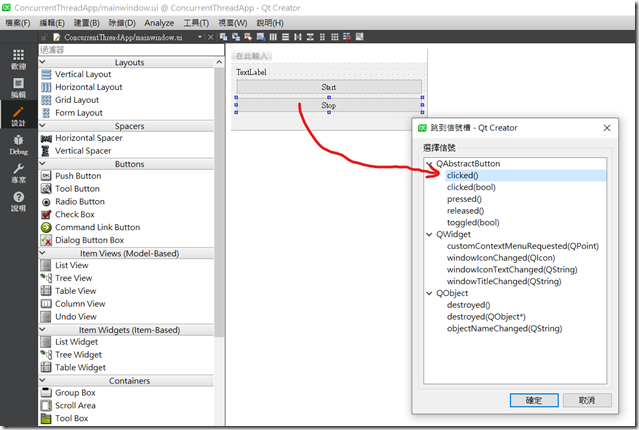The image size is (639, 430).
Task: Open the mainwindow.ui file dropdown
Action: click(x=200, y=37)
